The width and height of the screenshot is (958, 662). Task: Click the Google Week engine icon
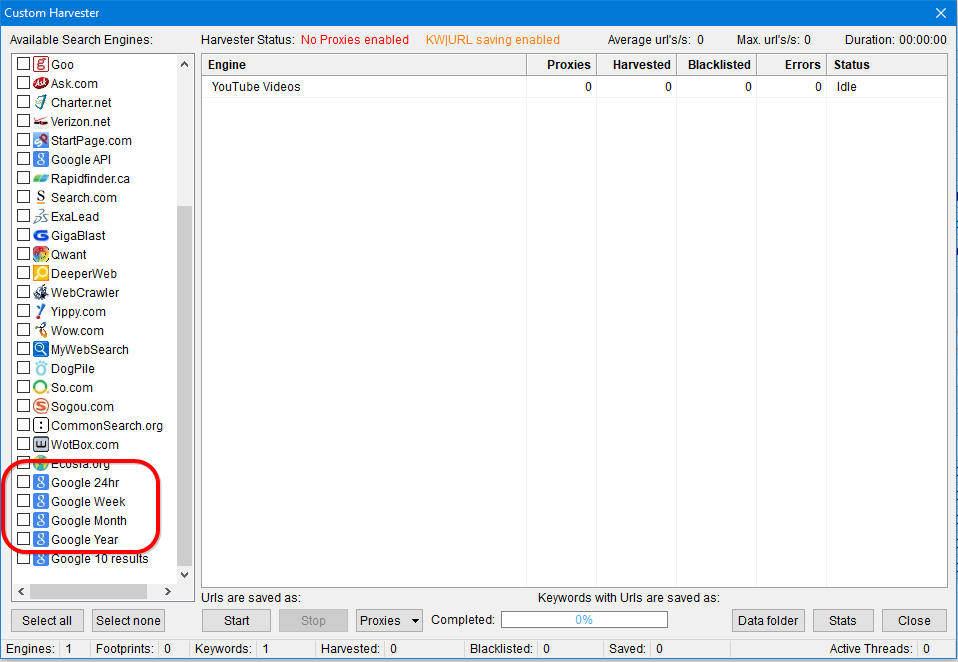point(41,501)
